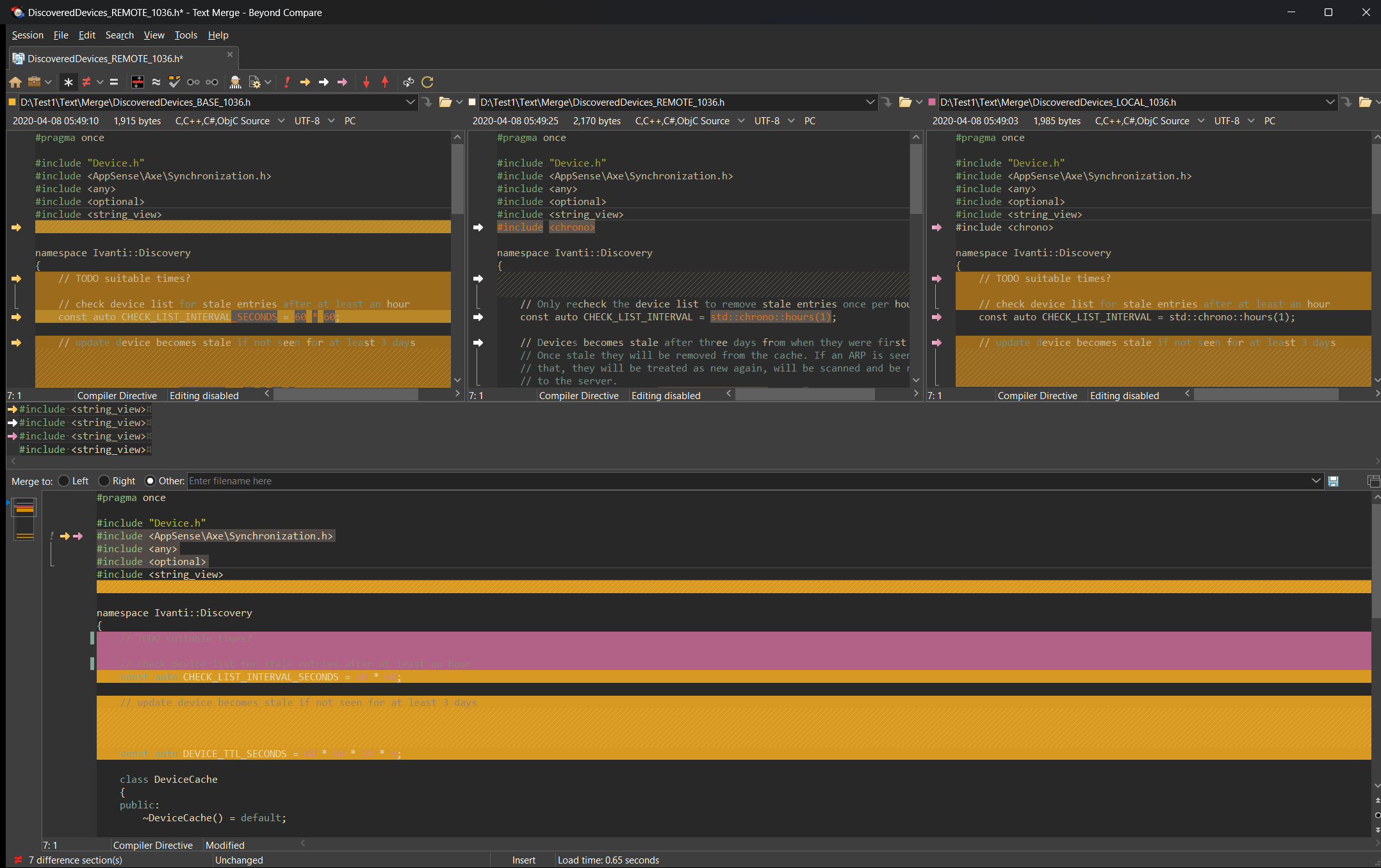
Task: Click white gutter arrow beside #include <chrono> in REMOTE pane
Action: click(478, 227)
